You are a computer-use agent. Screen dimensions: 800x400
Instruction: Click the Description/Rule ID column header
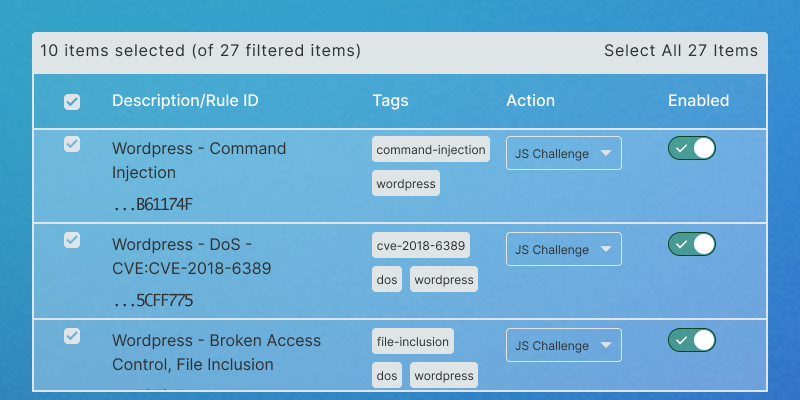coord(185,100)
